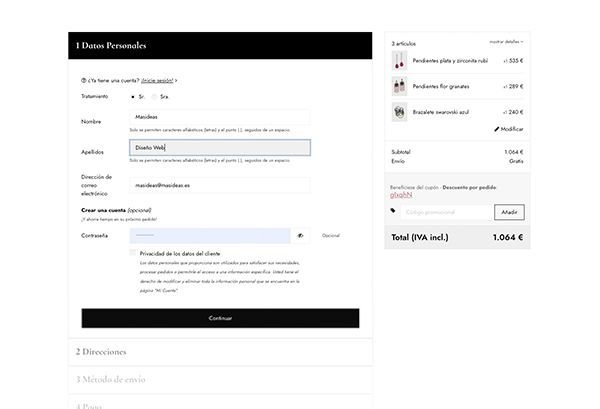Expand the show details toggle in cart
The image size is (600, 409).
[x=506, y=42]
